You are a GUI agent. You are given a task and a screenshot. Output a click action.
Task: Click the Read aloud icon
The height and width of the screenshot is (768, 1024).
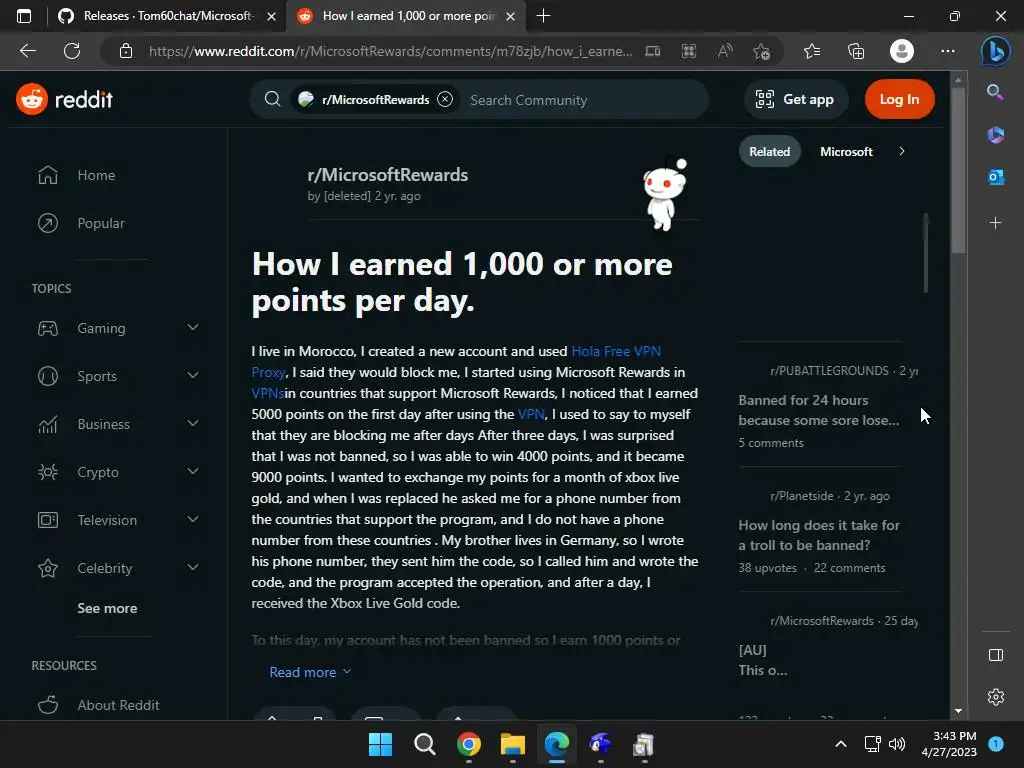(725, 51)
